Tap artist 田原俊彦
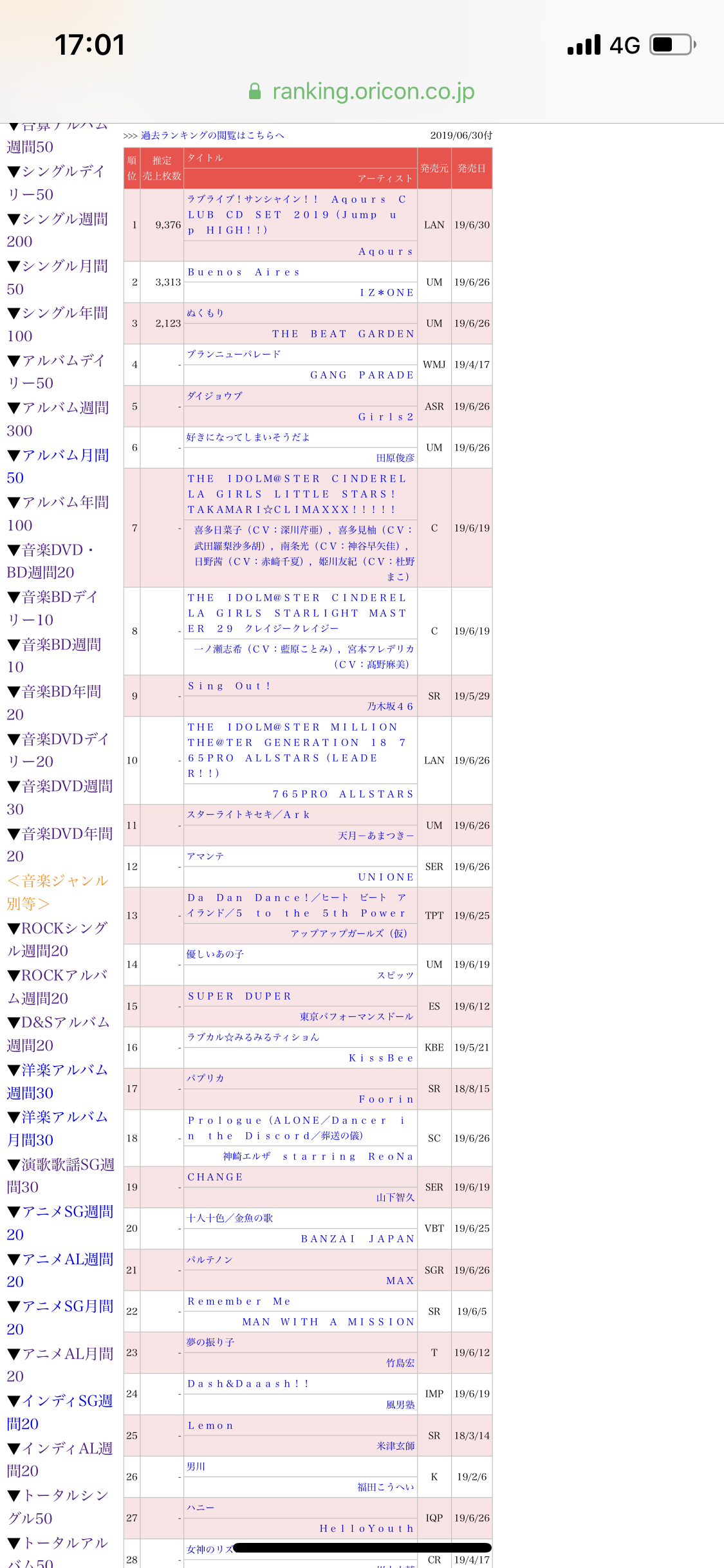This screenshot has height=1568, width=724. tap(396, 458)
